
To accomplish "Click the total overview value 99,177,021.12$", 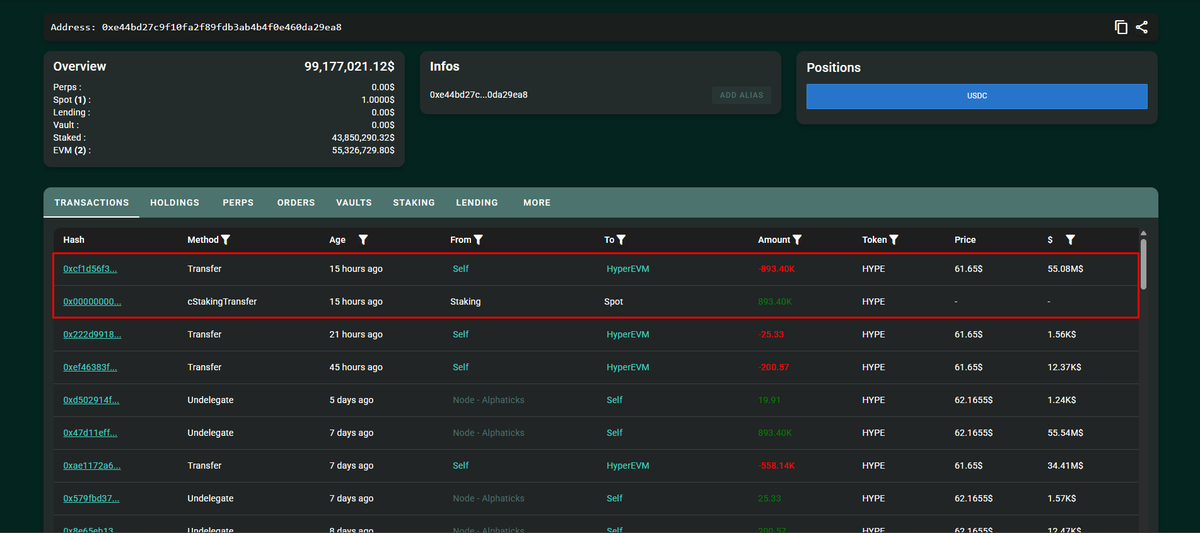I will click(x=349, y=67).
